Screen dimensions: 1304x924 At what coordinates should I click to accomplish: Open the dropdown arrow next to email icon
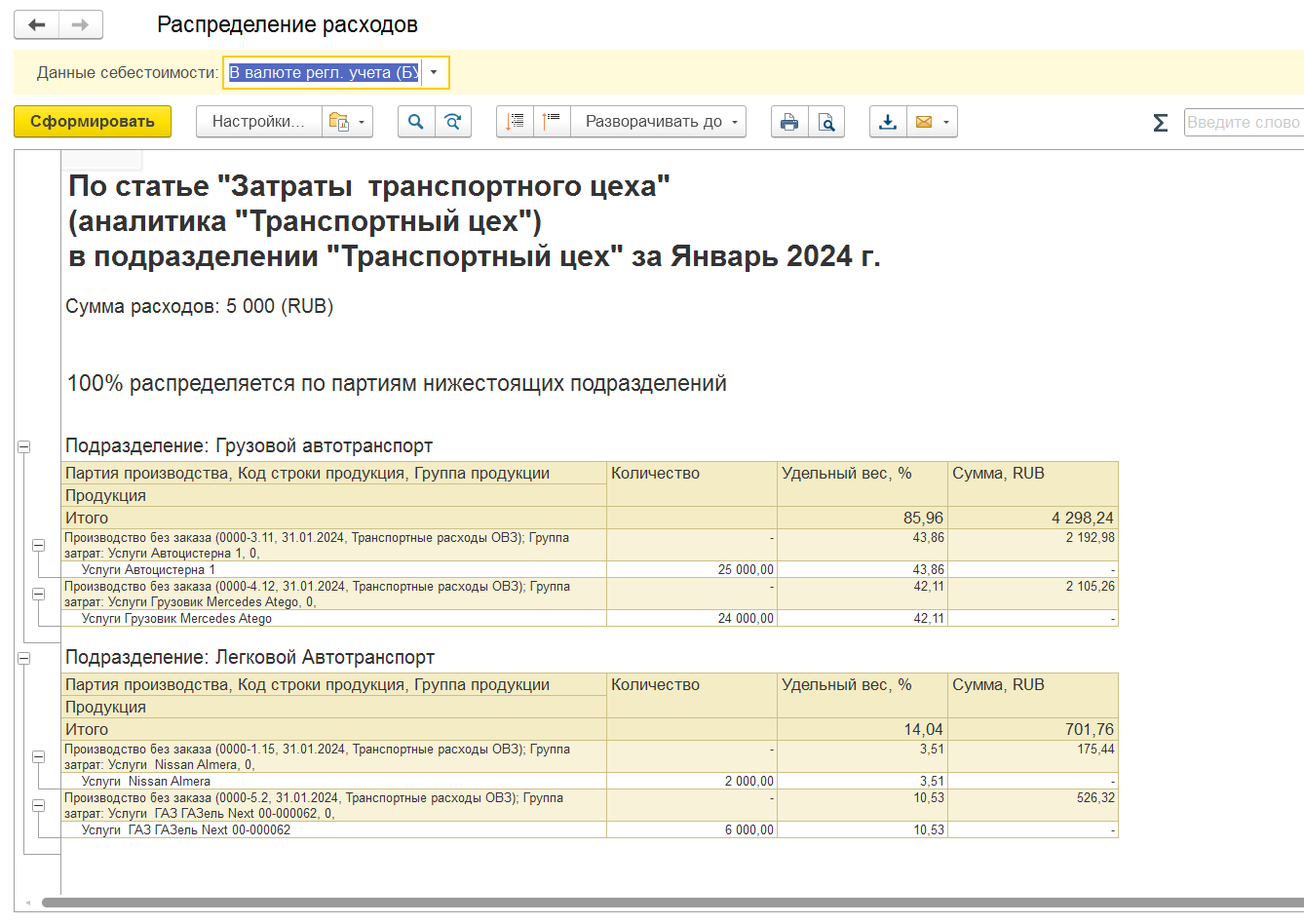[x=946, y=122]
